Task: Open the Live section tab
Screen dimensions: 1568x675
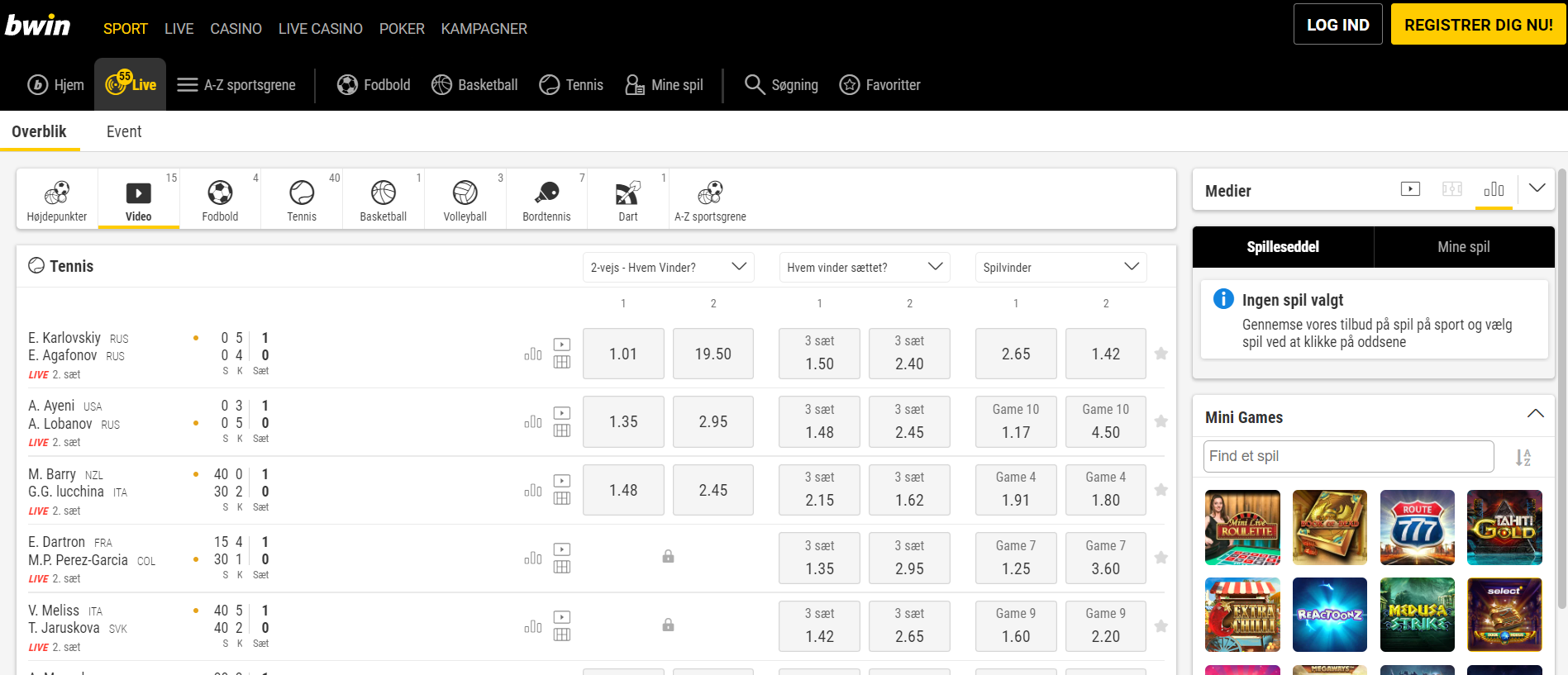Action: (x=131, y=84)
